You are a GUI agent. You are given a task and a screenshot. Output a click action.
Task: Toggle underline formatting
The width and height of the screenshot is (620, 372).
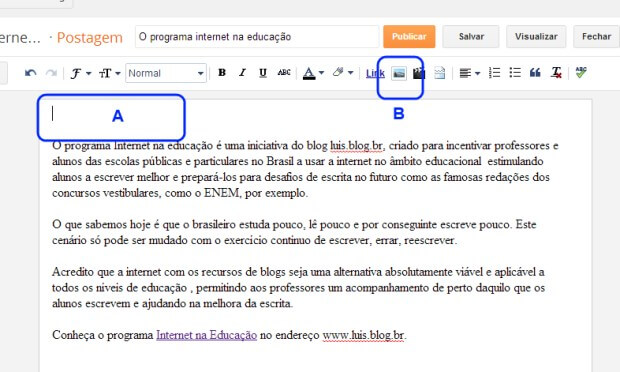coord(263,73)
